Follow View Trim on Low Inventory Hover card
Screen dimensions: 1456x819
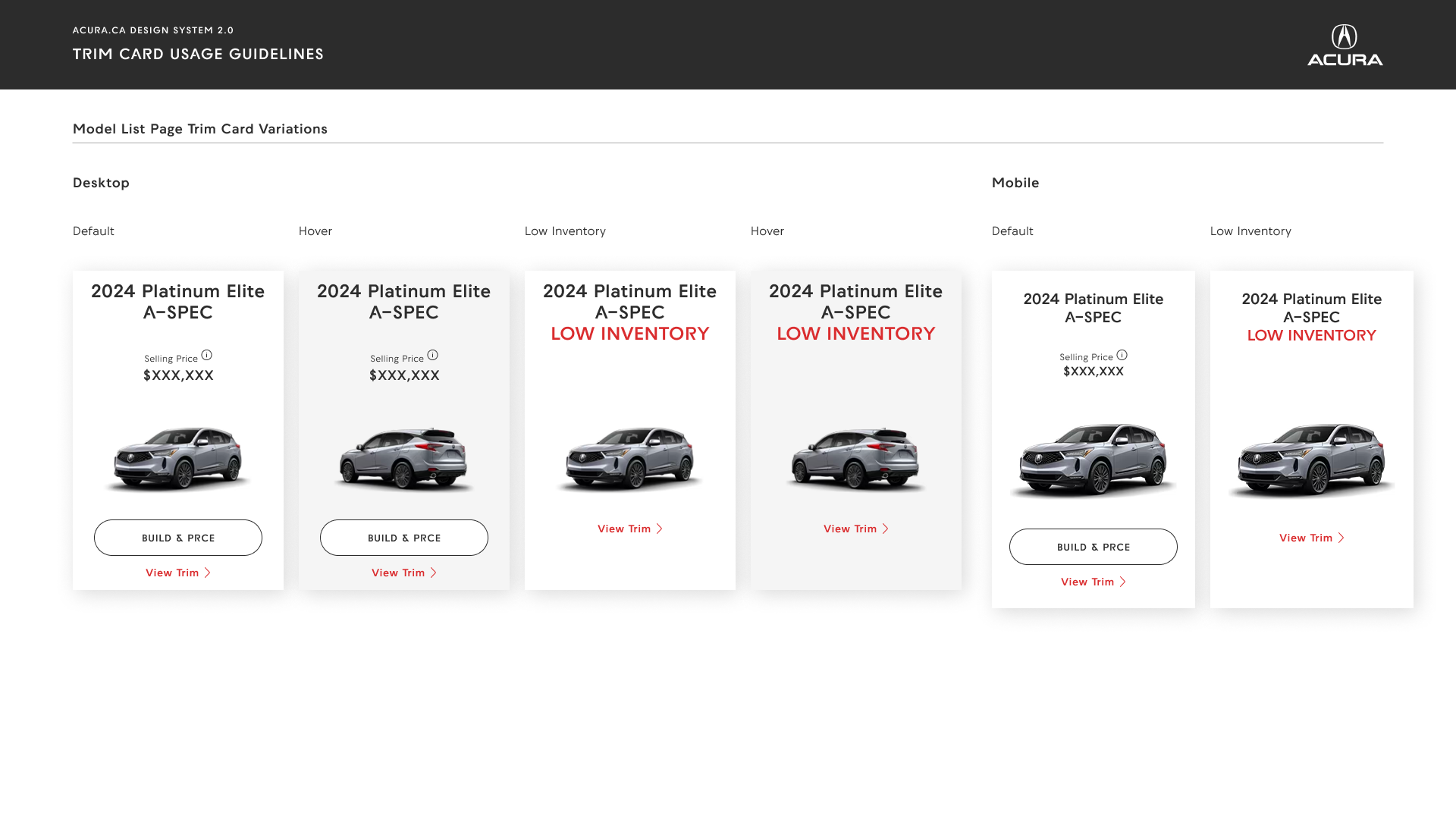pyautogui.click(x=856, y=529)
